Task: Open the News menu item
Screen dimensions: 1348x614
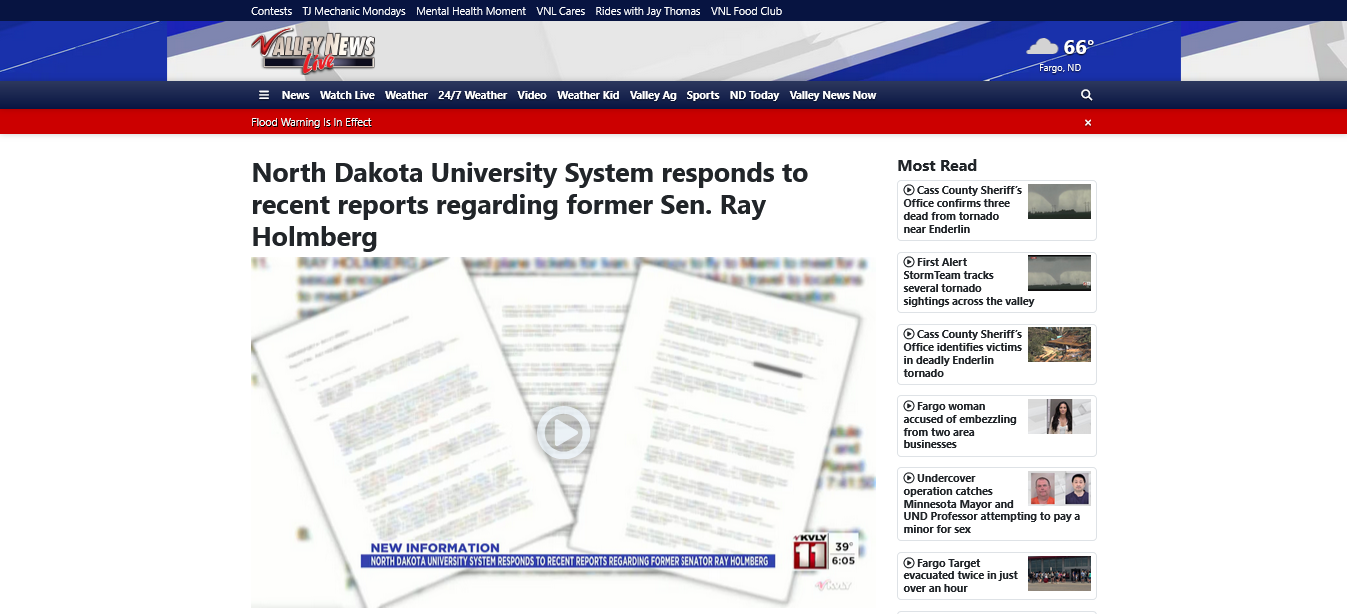Action: [295, 95]
